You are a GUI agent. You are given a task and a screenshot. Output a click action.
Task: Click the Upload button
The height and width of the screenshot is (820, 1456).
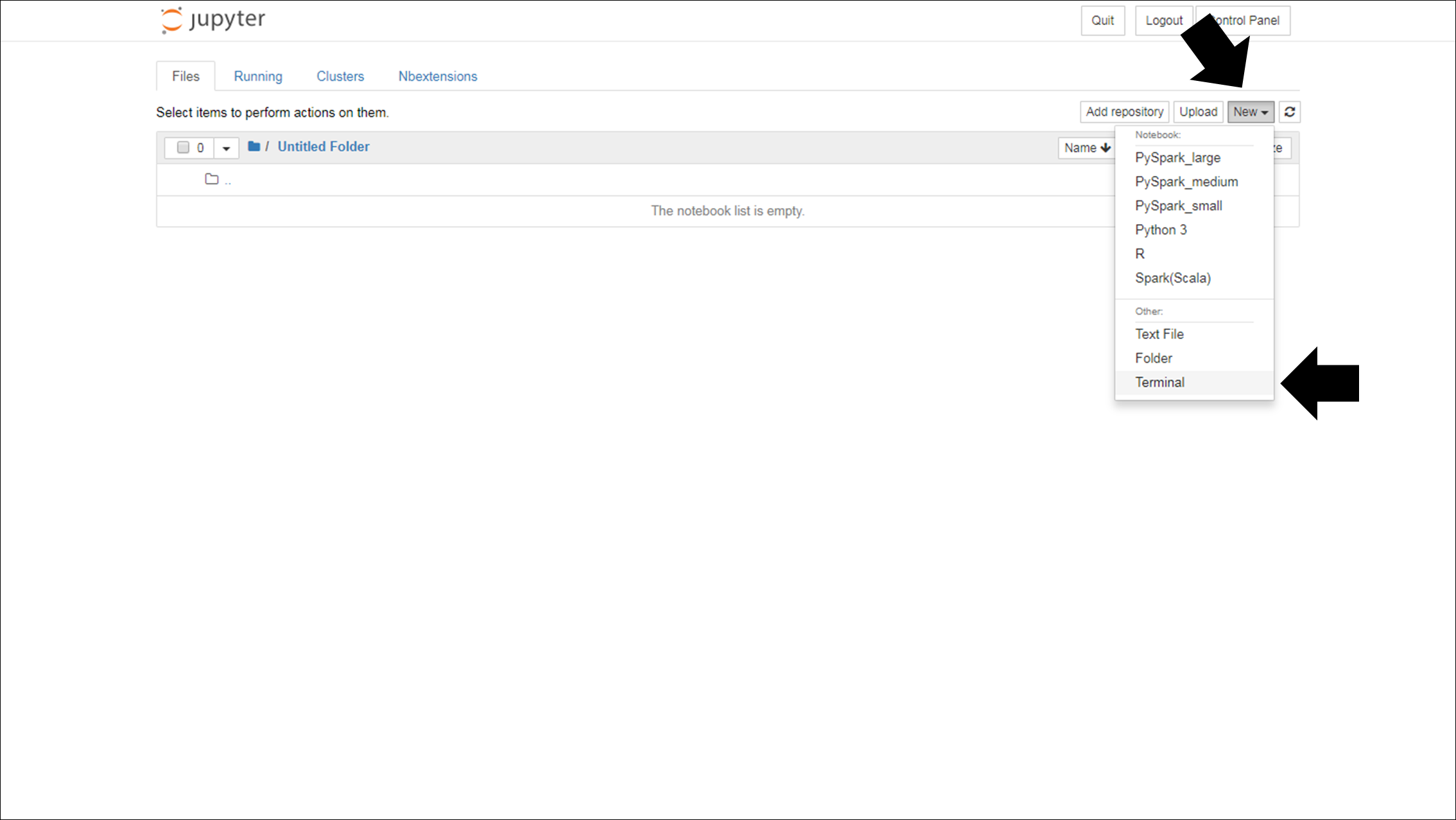pyautogui.click(x=1198, y=112)
